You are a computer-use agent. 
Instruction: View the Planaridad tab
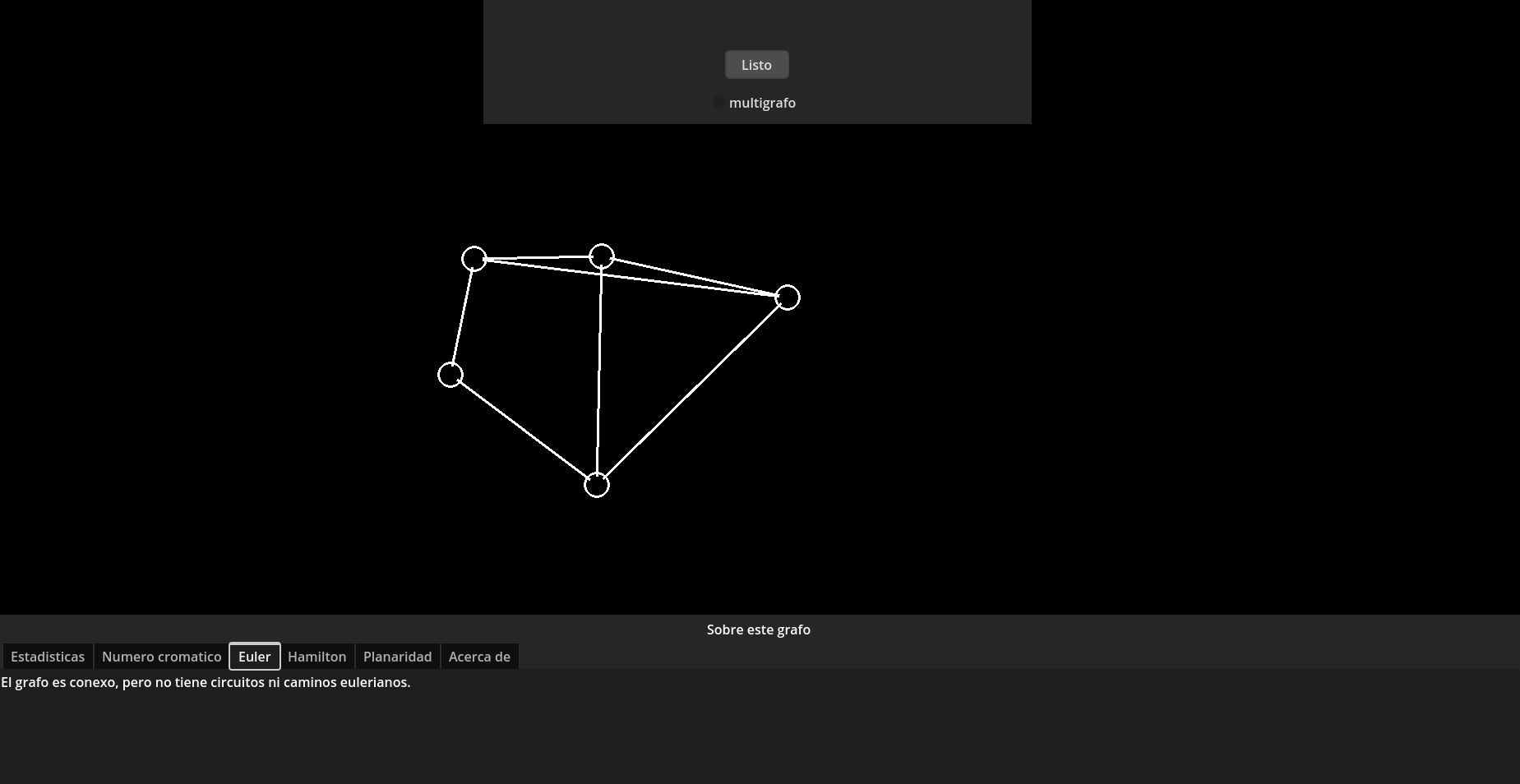397,656
